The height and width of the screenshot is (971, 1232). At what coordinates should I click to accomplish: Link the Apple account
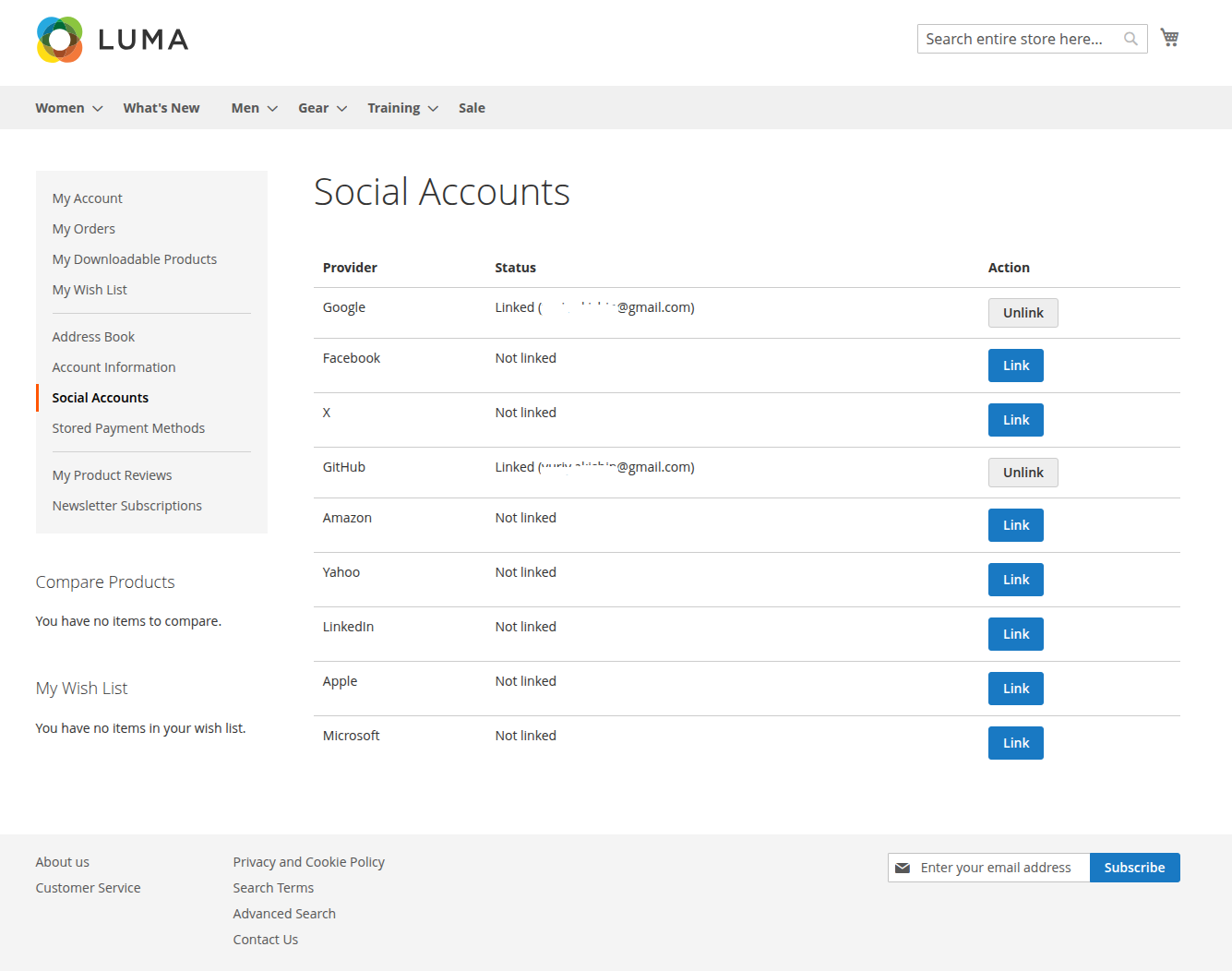point(1016,689)
